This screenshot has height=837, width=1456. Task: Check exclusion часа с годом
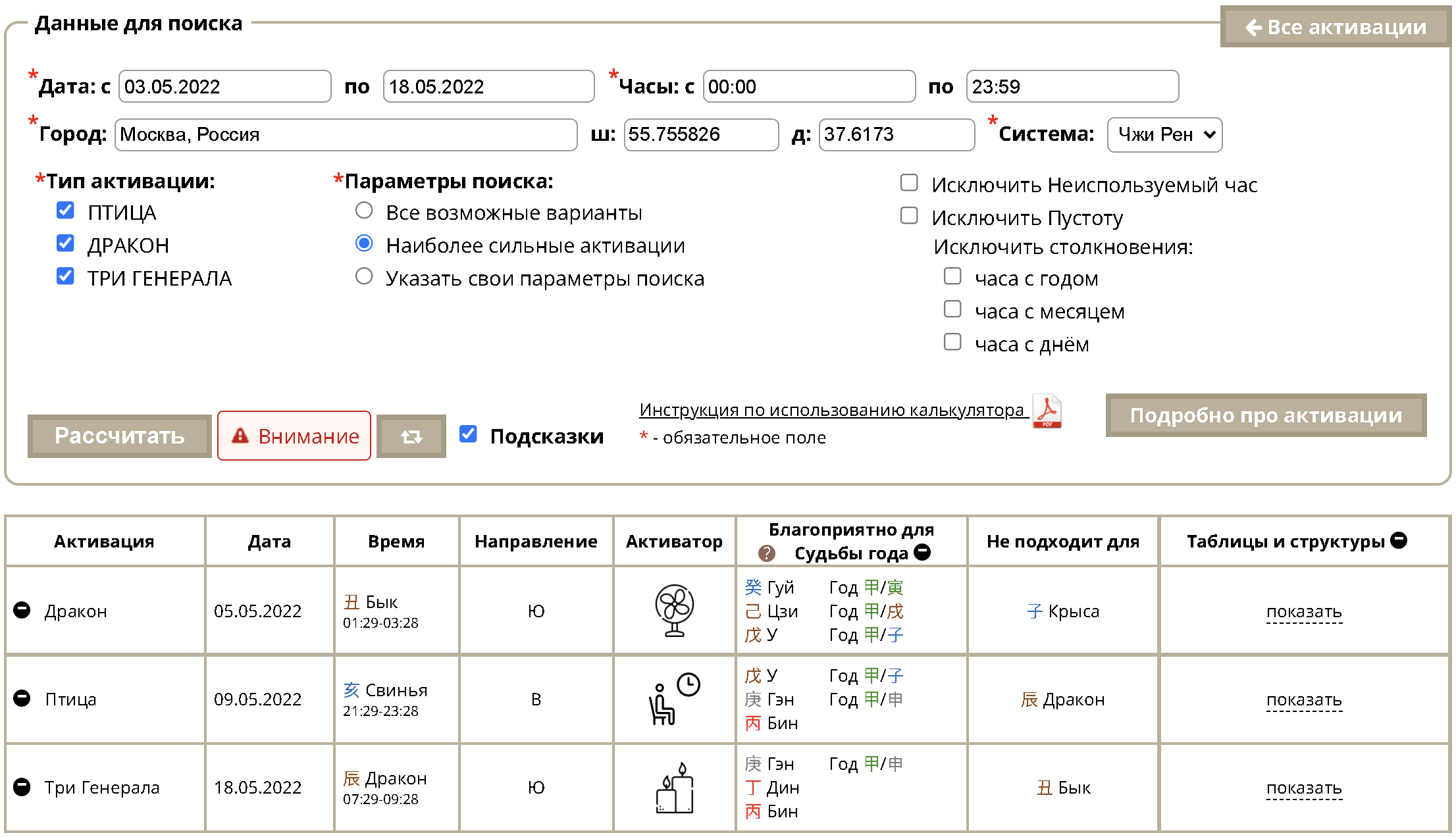pos(952,276)
